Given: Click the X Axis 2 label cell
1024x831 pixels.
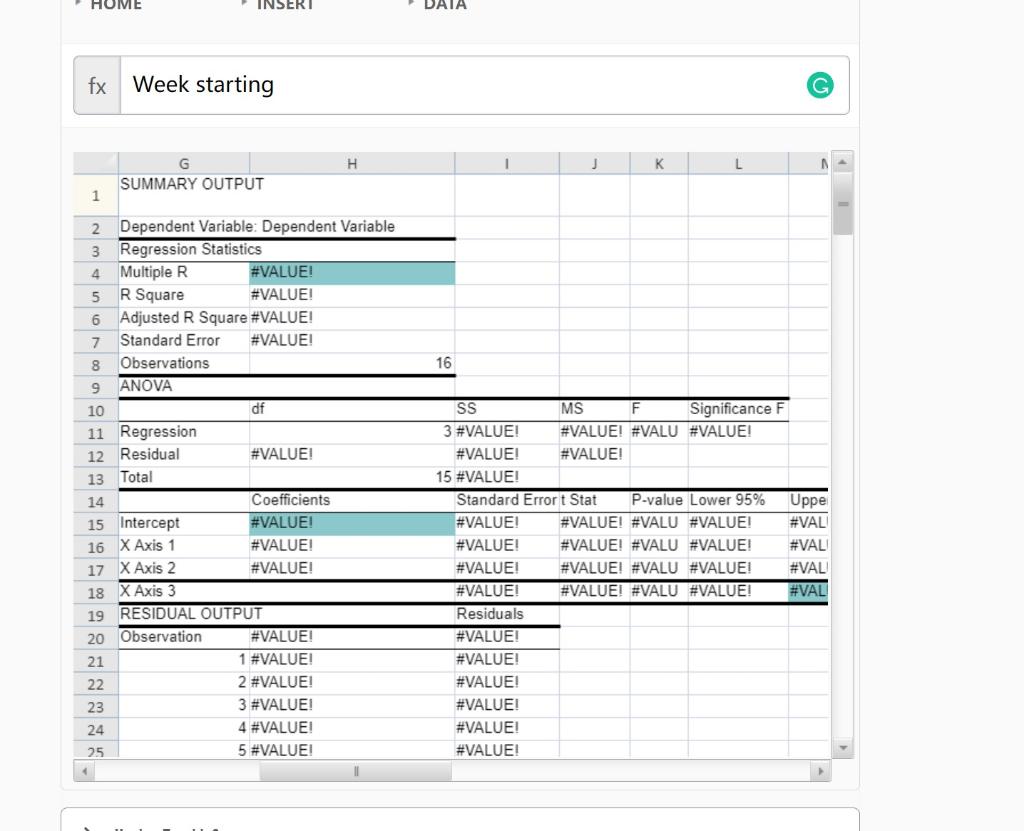Looking at the screenshot, I should (184, 569).
